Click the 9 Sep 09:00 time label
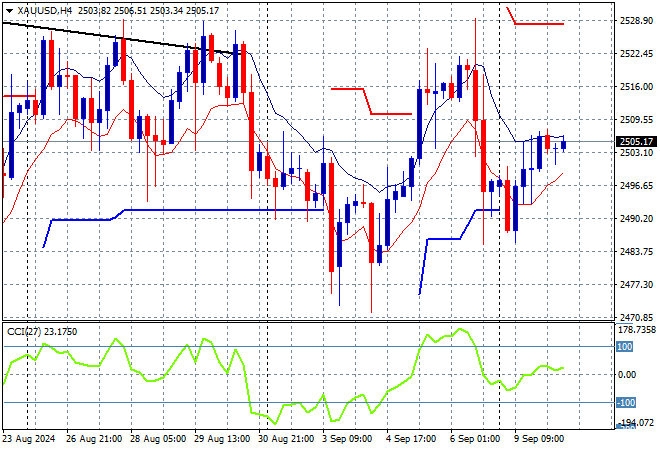This screenshot has height=450, width=660. point(539,439)
